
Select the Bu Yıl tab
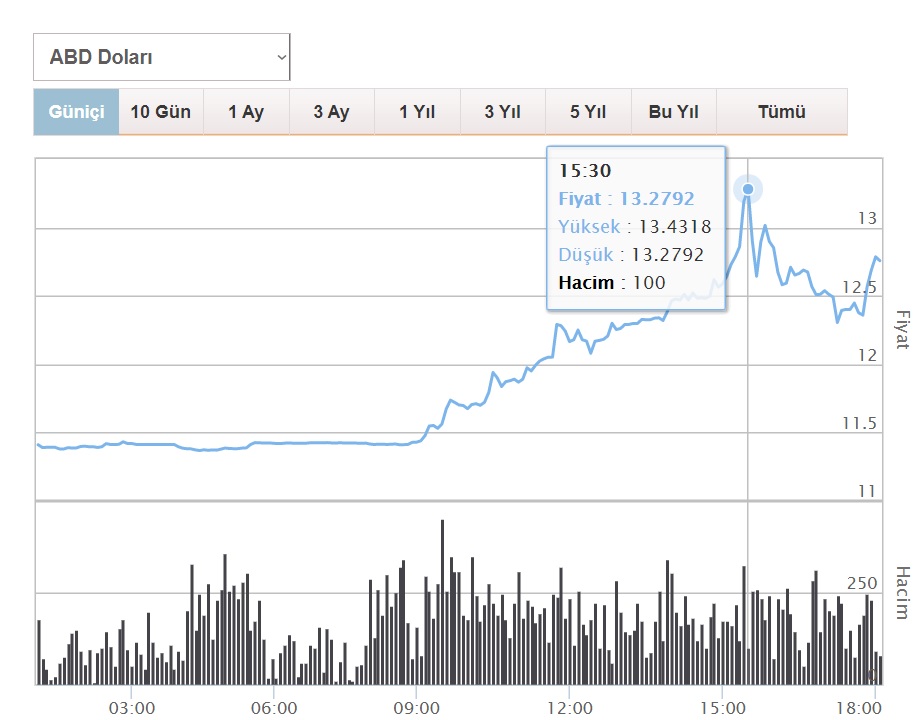tap(674, 112)
